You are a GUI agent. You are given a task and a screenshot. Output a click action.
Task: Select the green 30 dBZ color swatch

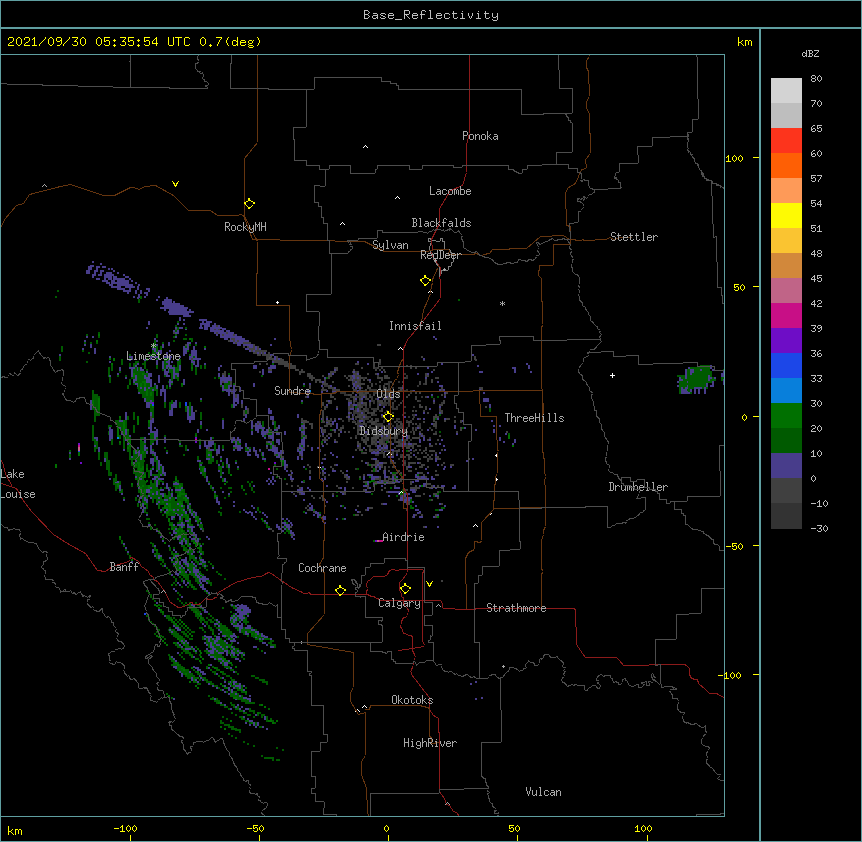(786, 416)
